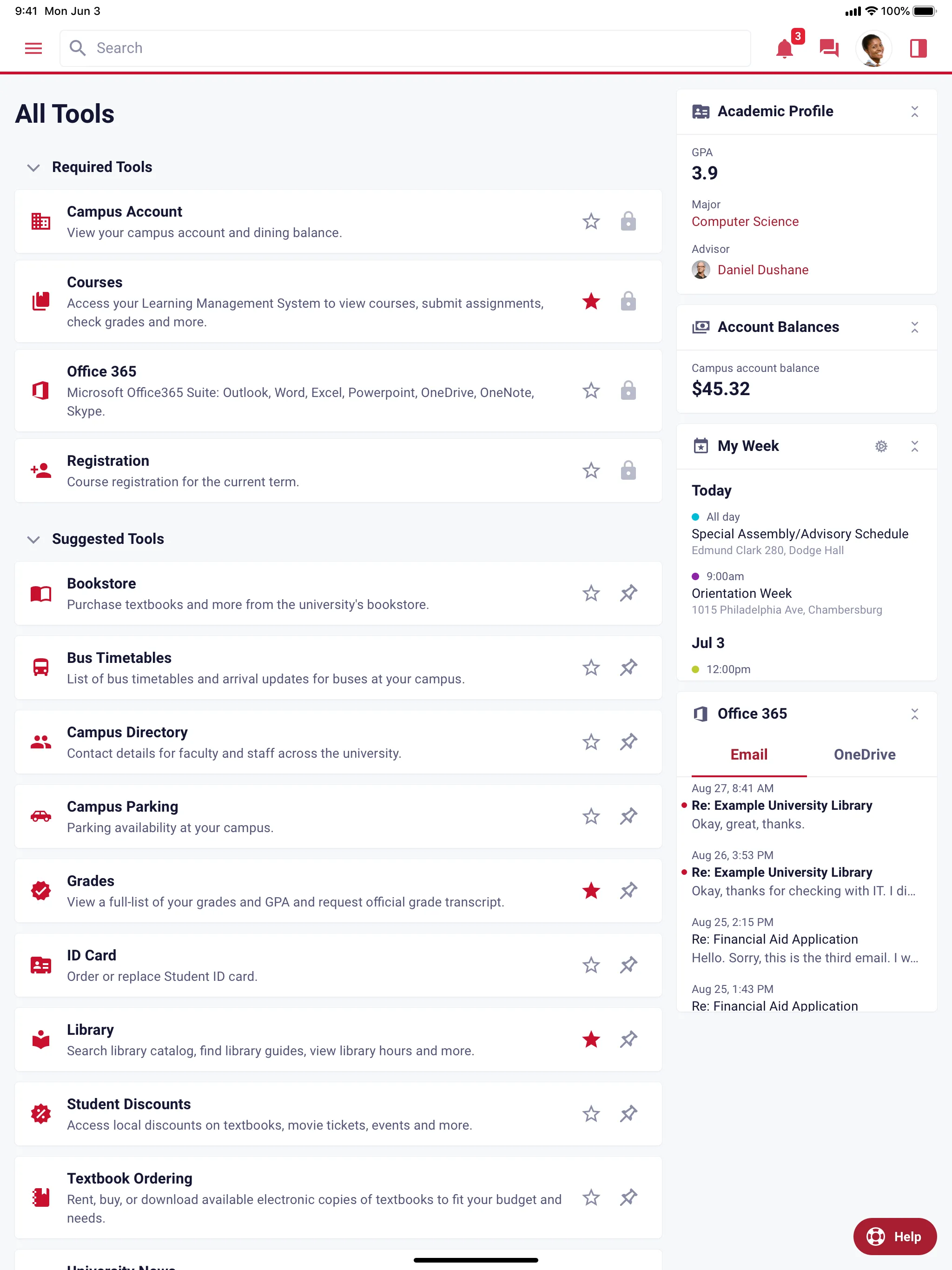Viewport: 952px width, 1270px height.
Task: Switch to OneDrive tab in Office 365
Action: click(863, 754)
